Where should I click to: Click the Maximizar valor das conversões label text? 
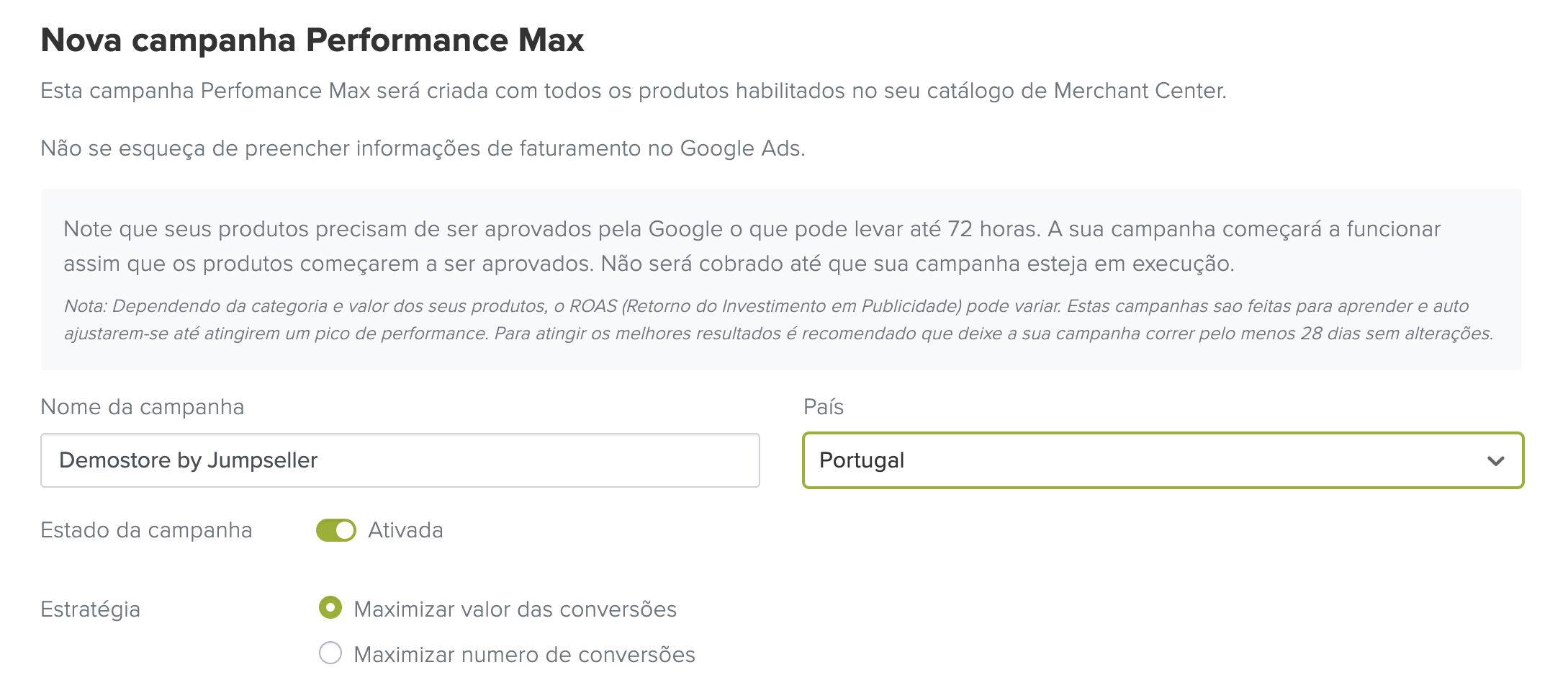pos(515,609)
